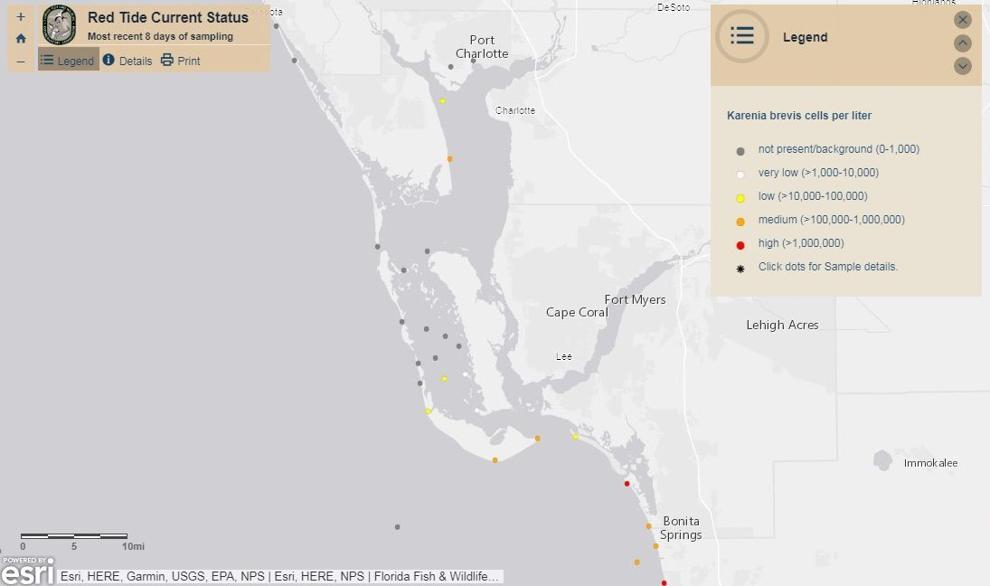
Task: Select the orange medium dot in Charlotte Harbor
Action: pos(450,159)
